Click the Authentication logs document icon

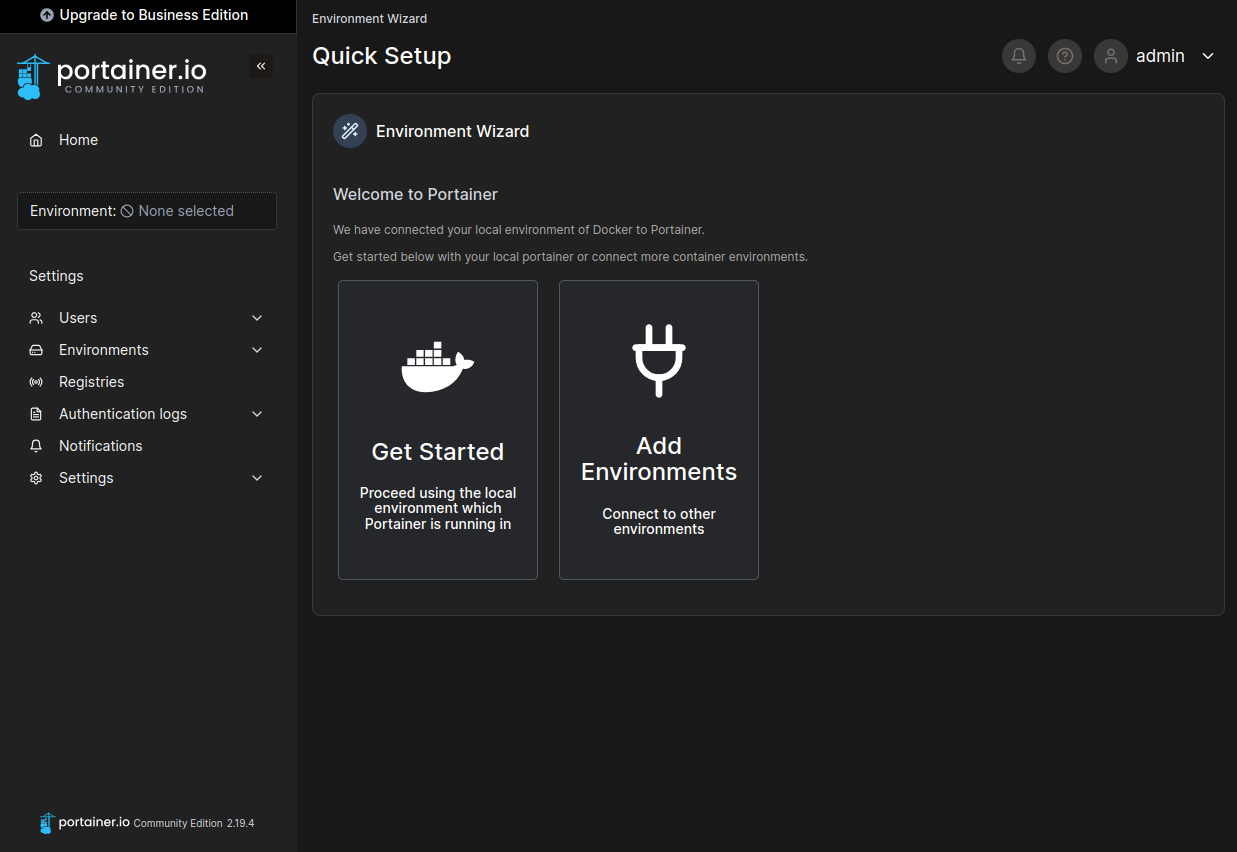pyautogui.click(x=36, y=414)
